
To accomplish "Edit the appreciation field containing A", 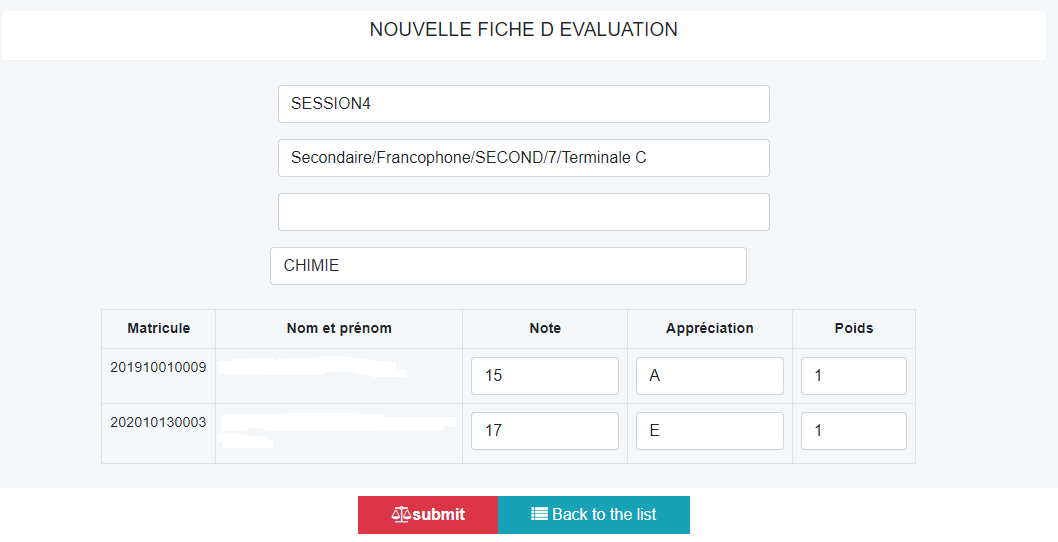I will [710, 376].
